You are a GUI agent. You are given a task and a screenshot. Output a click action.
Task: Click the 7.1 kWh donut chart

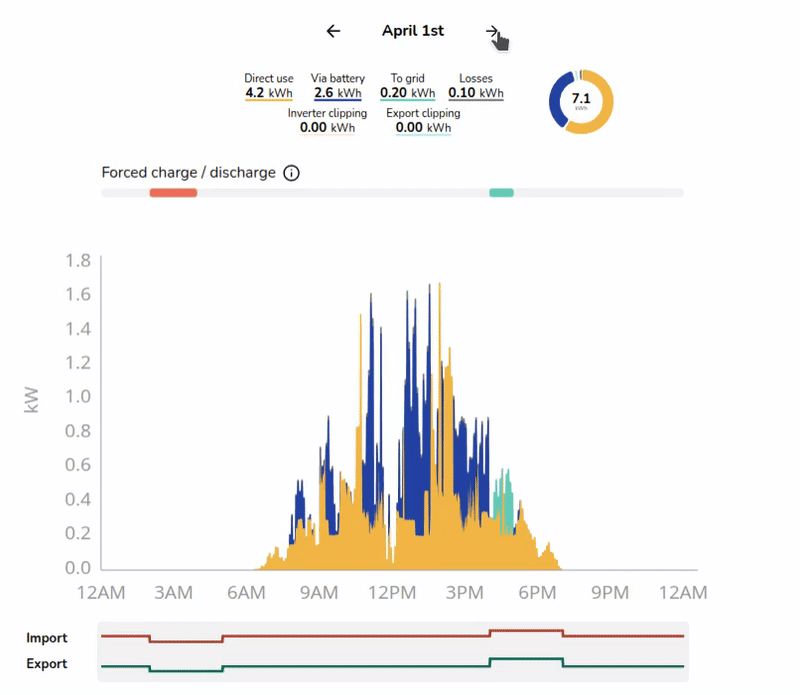coord(581,101)
